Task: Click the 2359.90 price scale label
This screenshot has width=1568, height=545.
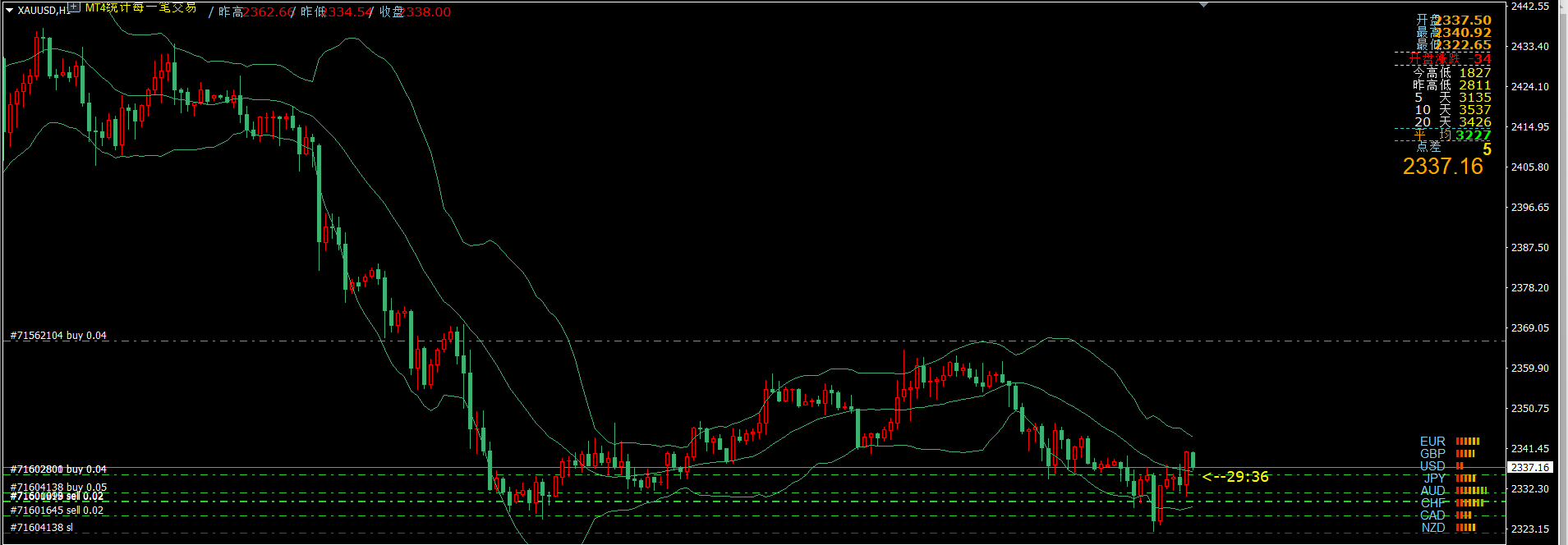Action: (1529, 369)
